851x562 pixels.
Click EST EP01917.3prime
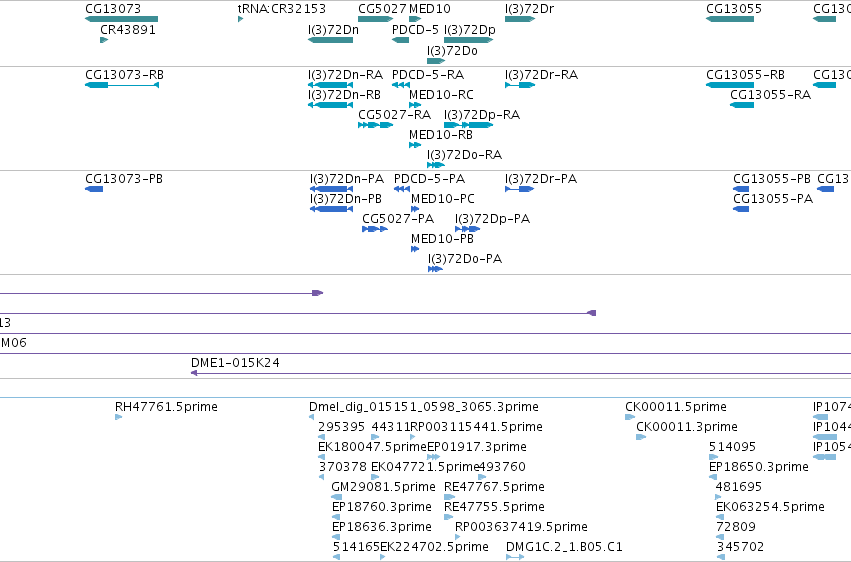coord(434,457)
